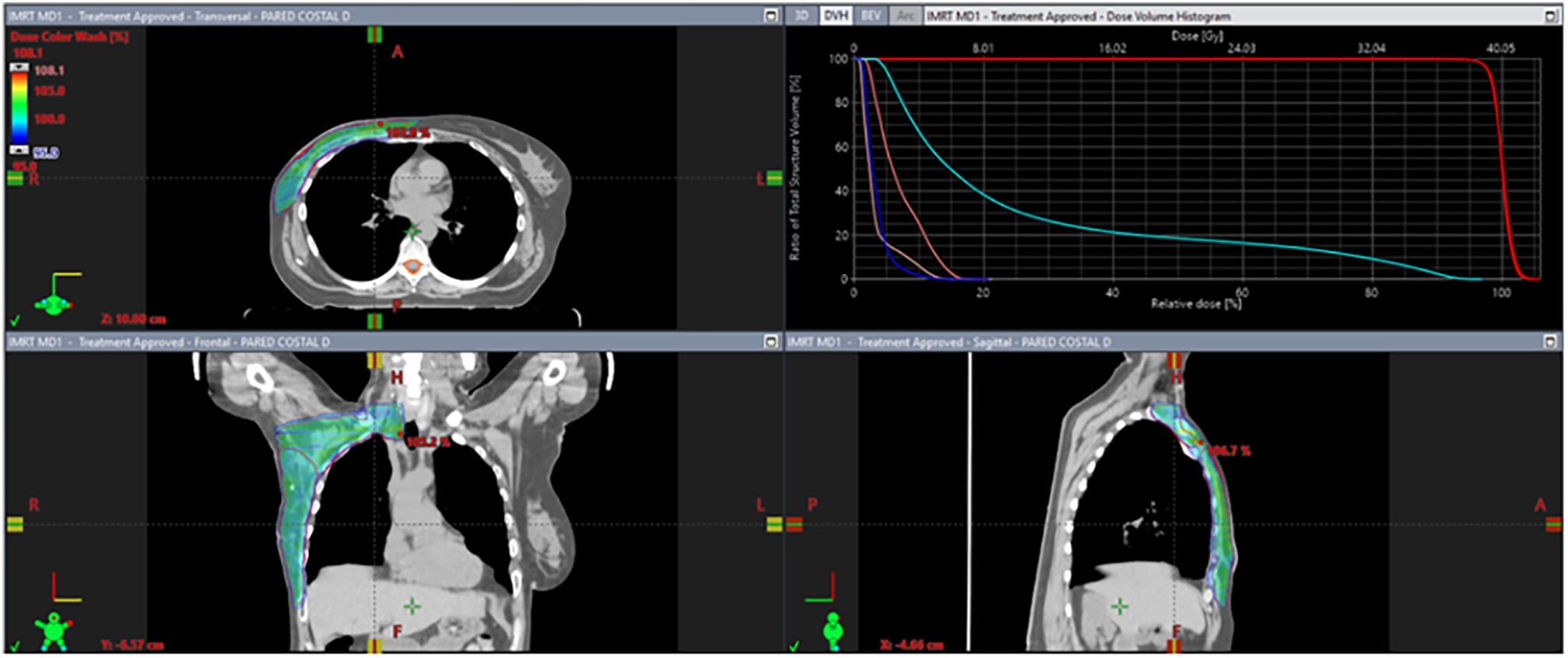Click the Z: 10.00 cm slice position label
Screen dimensions: 1568x658
pyautogui.click(x=133, y=319)
